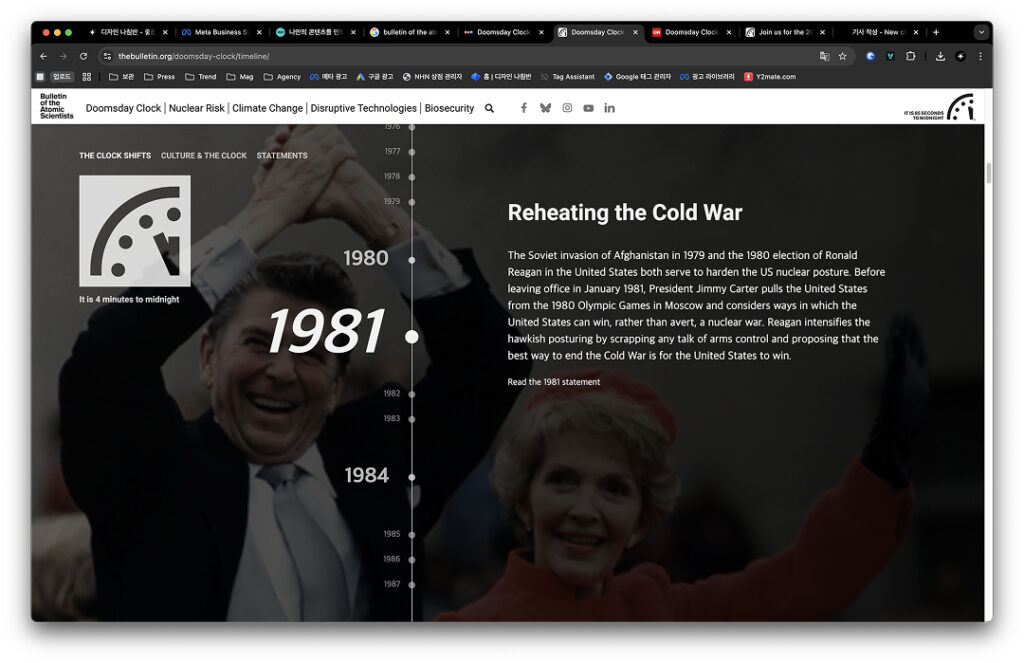Open the YouTube icon in header
Screen dimensions: 1024x663
[588, 108]
